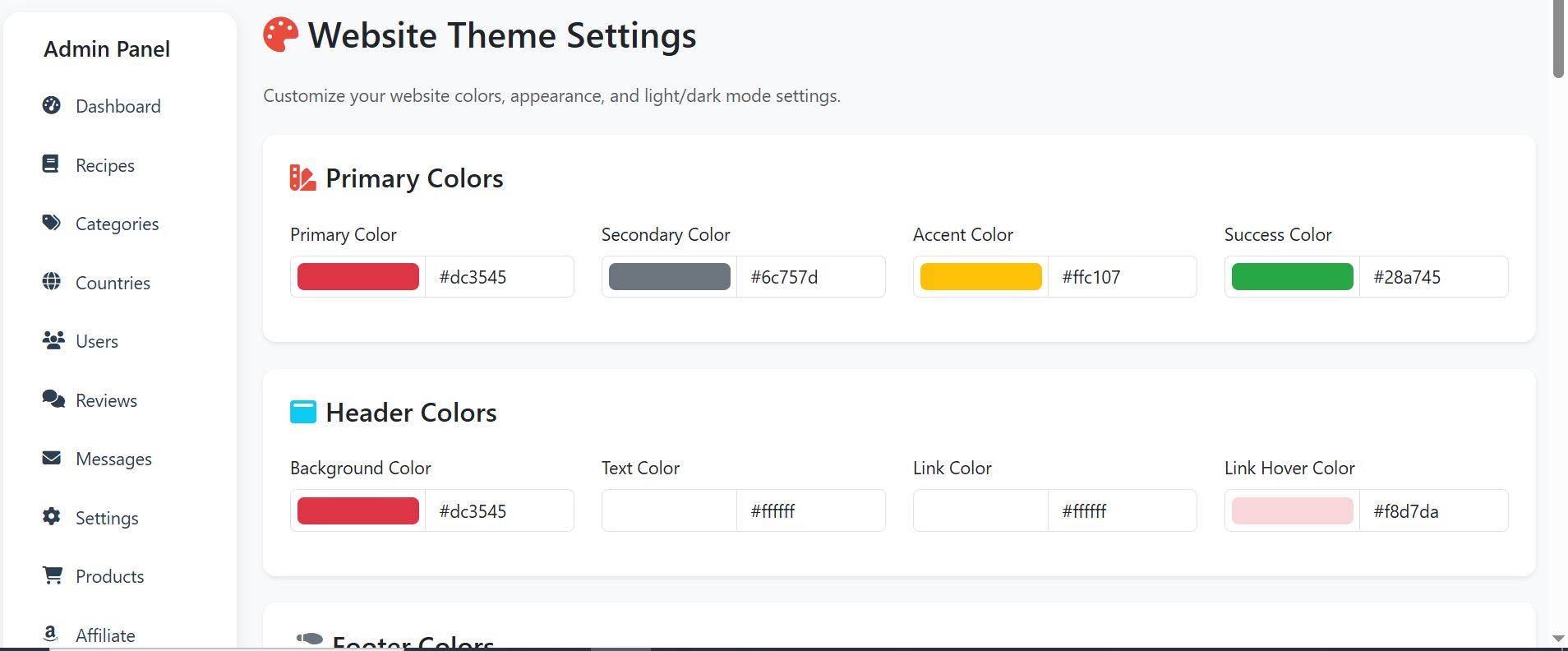Screen dimensions: 1568x651
Task: Select the yellow Accent Color swatch
Action: pyautogui.click(x=981, y=277)
